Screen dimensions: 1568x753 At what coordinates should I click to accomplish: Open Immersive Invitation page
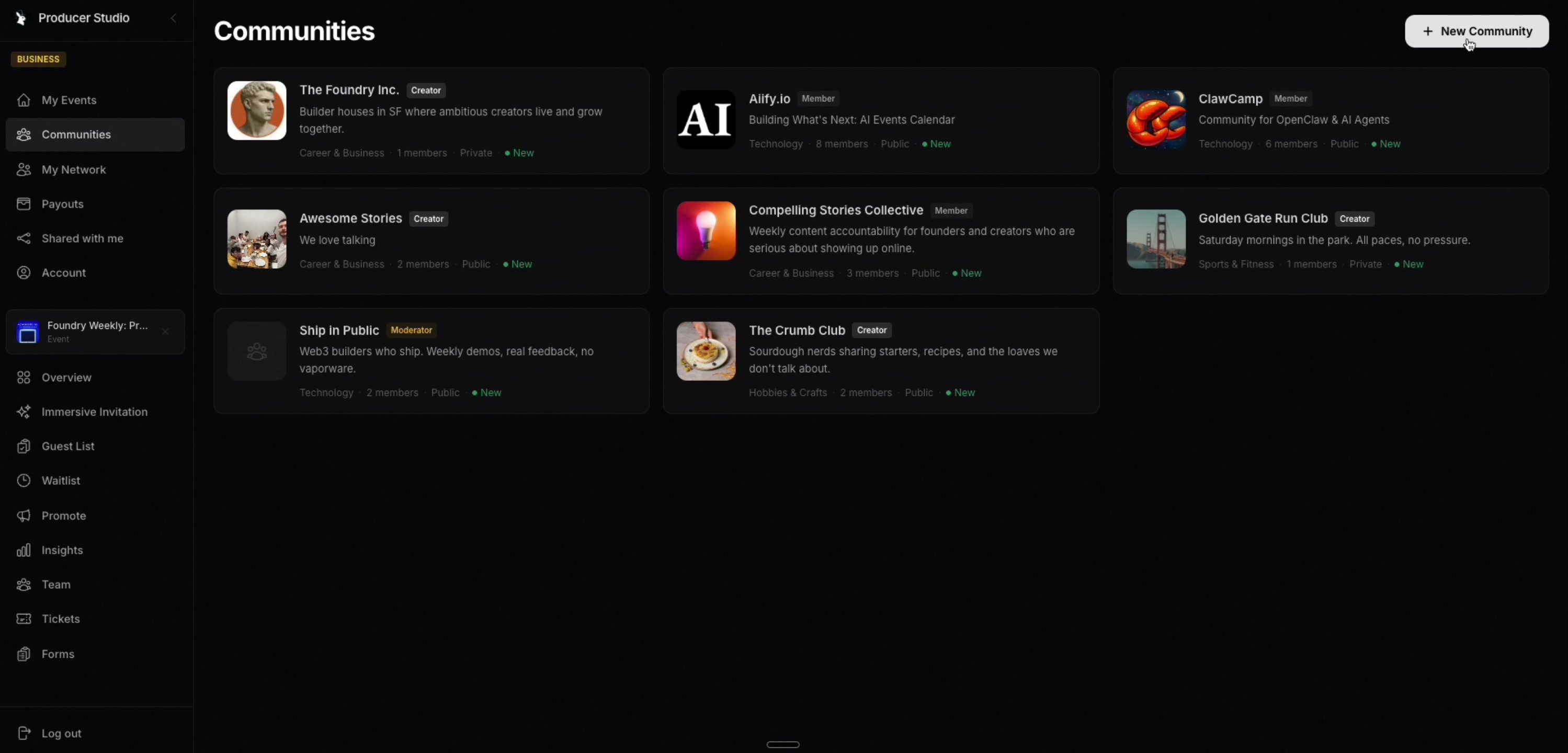[95, 412]
